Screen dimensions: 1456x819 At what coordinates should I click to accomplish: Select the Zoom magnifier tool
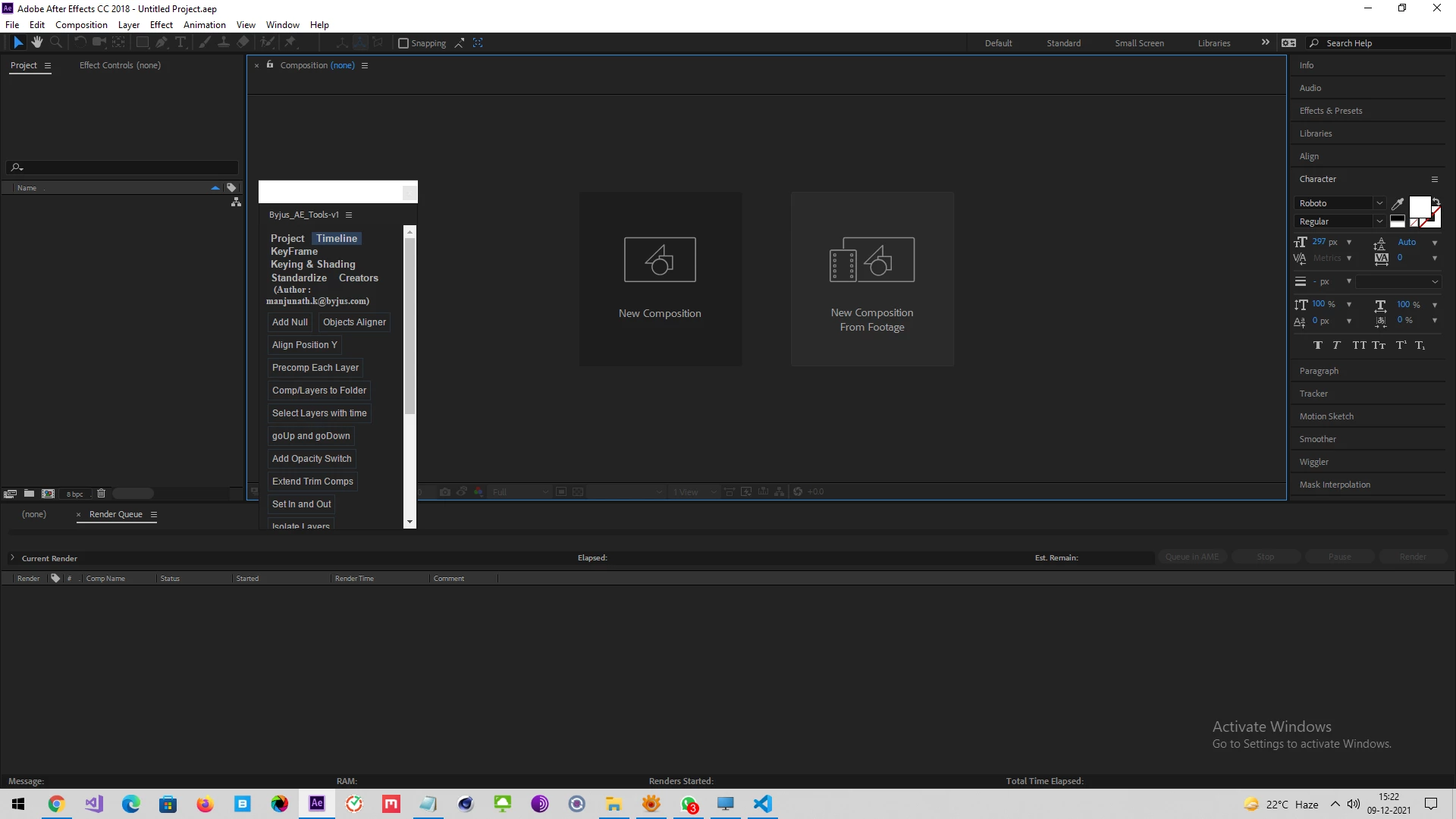coord(55,42)
